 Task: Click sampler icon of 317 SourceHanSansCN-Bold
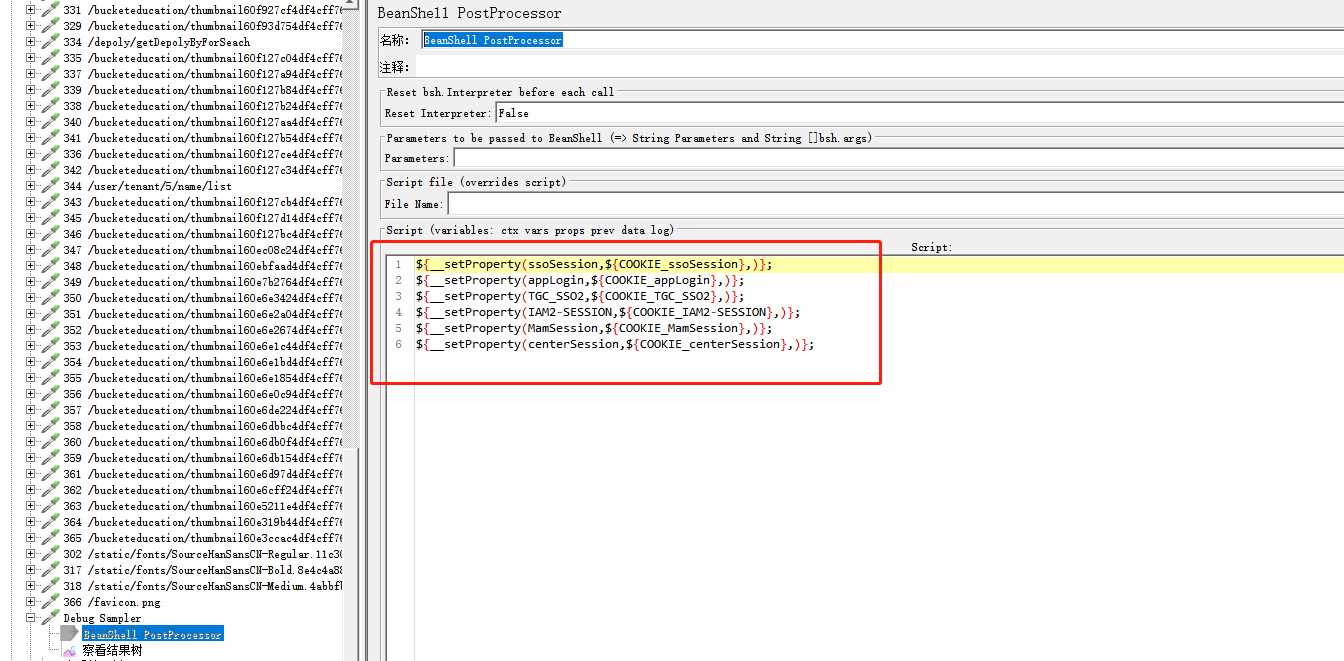pos(50,570)
